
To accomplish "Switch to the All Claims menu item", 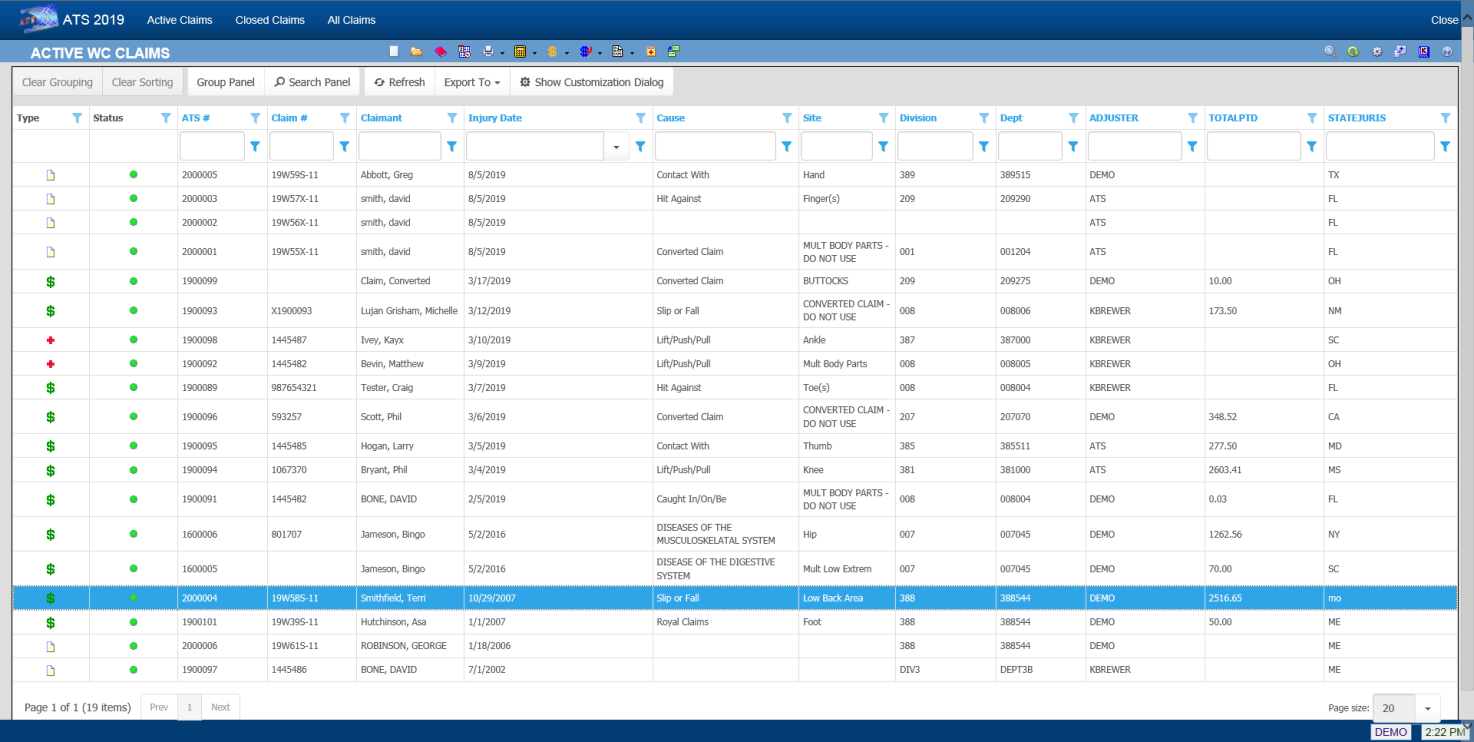I will click(x=351, y=20).
